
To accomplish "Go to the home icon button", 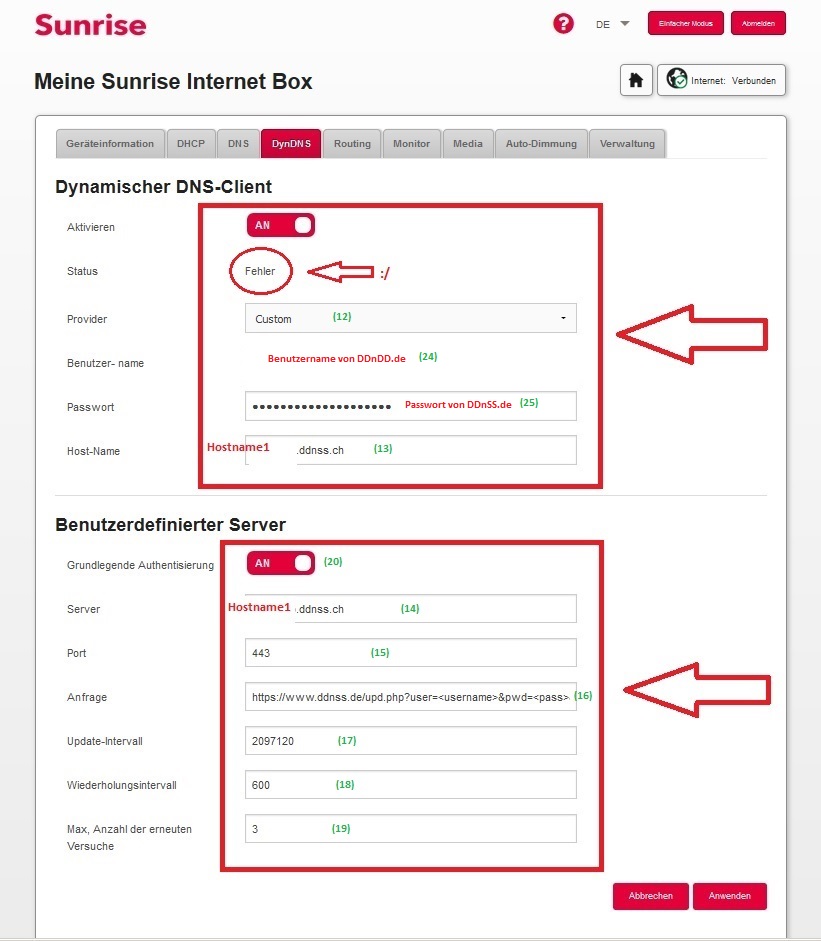I will tap(636, 80).
